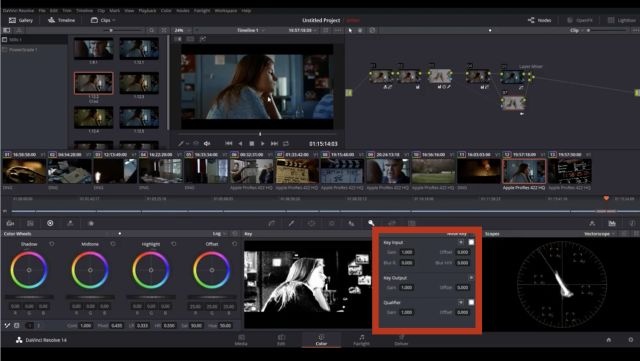Switch to the Media page
Screen dimensions: 640x361
[x=241, y=340]
